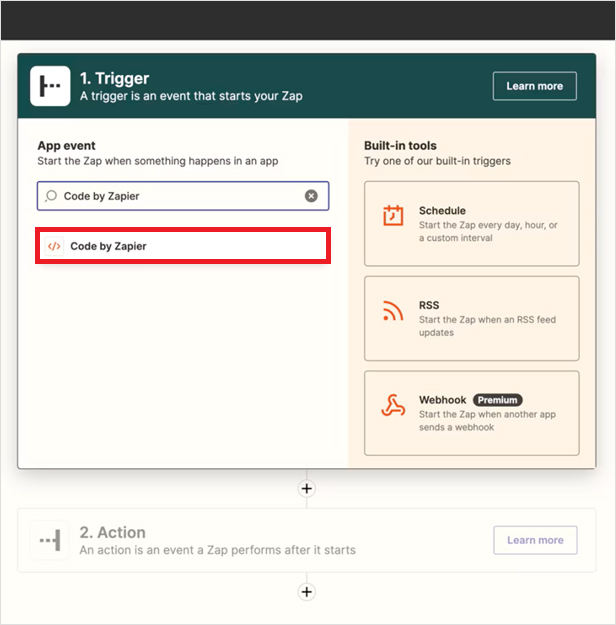The width and height of the screenshot is (616, 625).
Task: Click 'Start the Zap when an RSS feed updates'
Action: (x=487, y=326)
